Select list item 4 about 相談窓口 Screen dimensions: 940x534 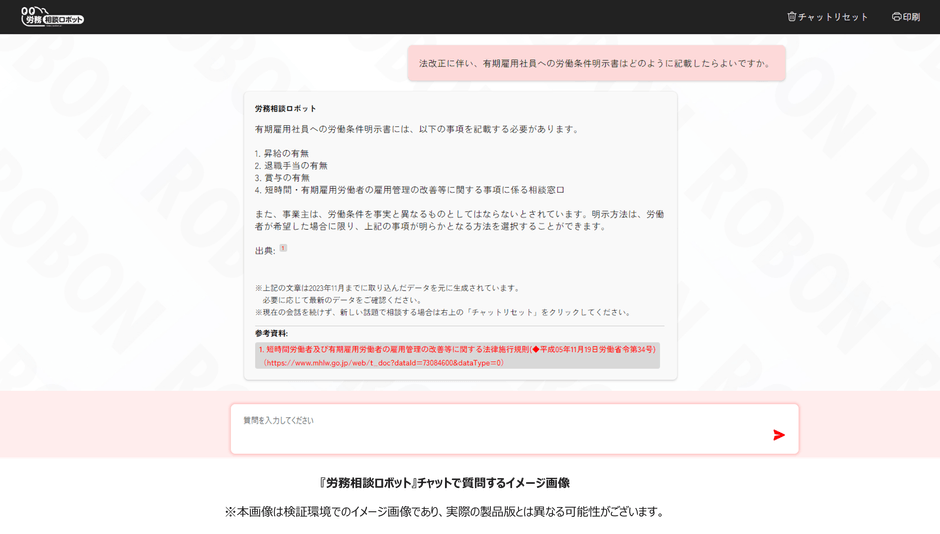click(x=409, y=190)
